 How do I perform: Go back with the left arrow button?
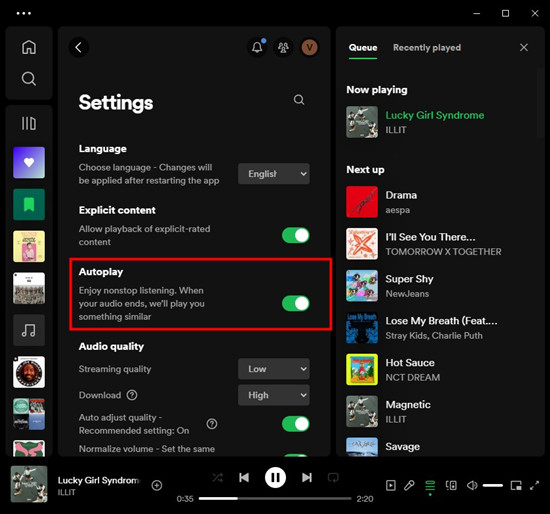coord(79,47)
